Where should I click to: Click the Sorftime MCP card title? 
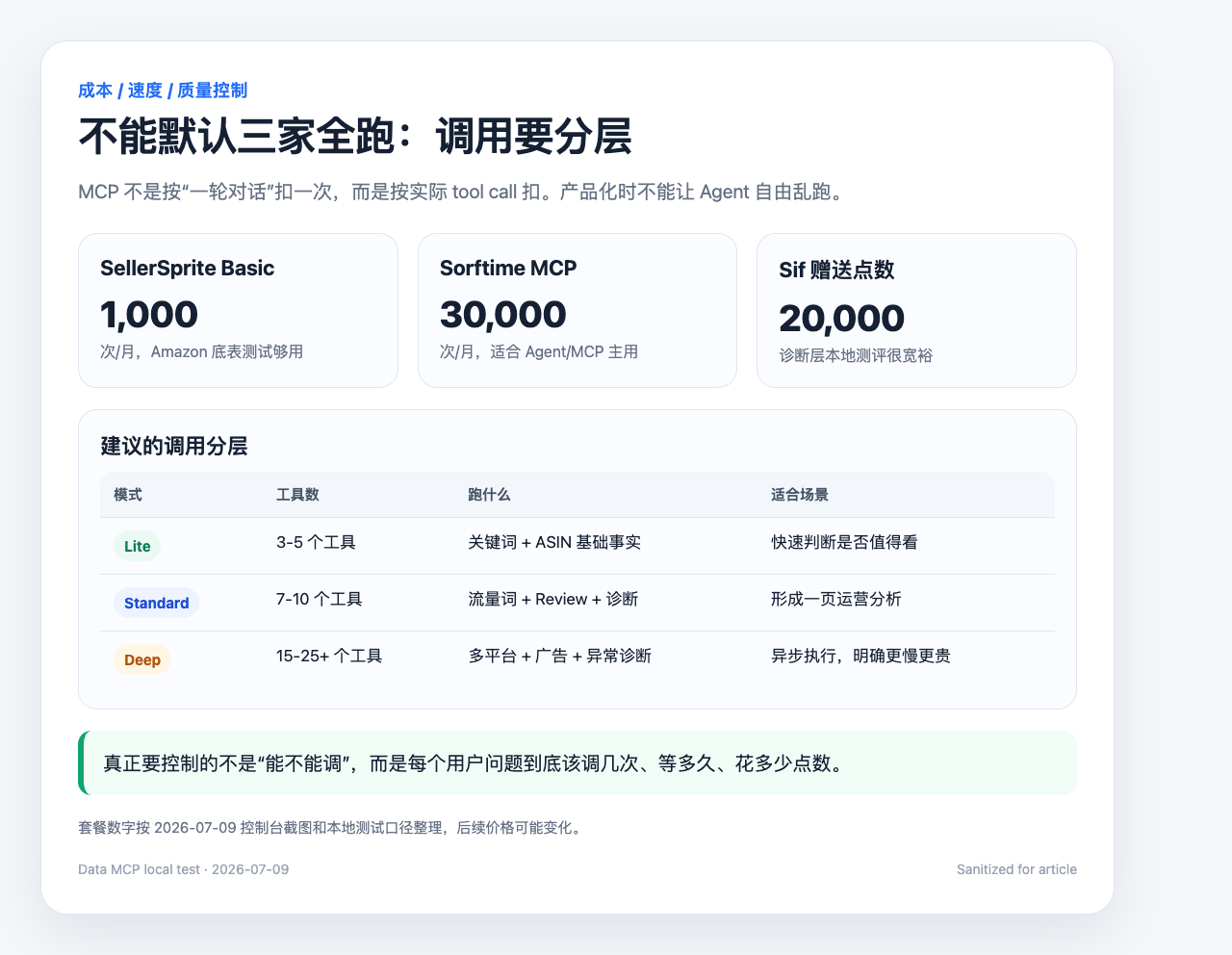click(x=508, y=268)
